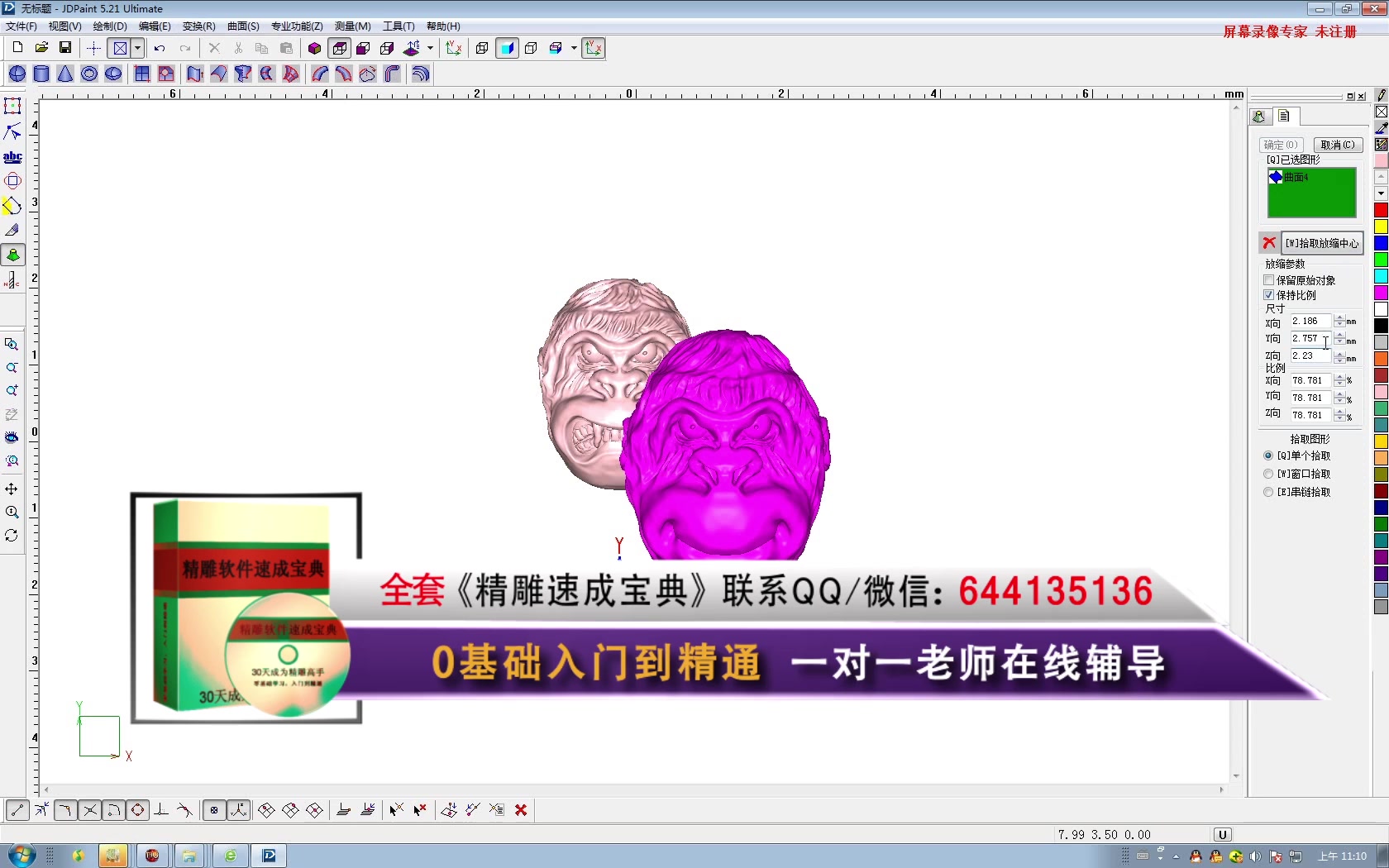Check the 保留原始对象 checkbox
The image size is (1389, 868).
[x=1269, y=280]
